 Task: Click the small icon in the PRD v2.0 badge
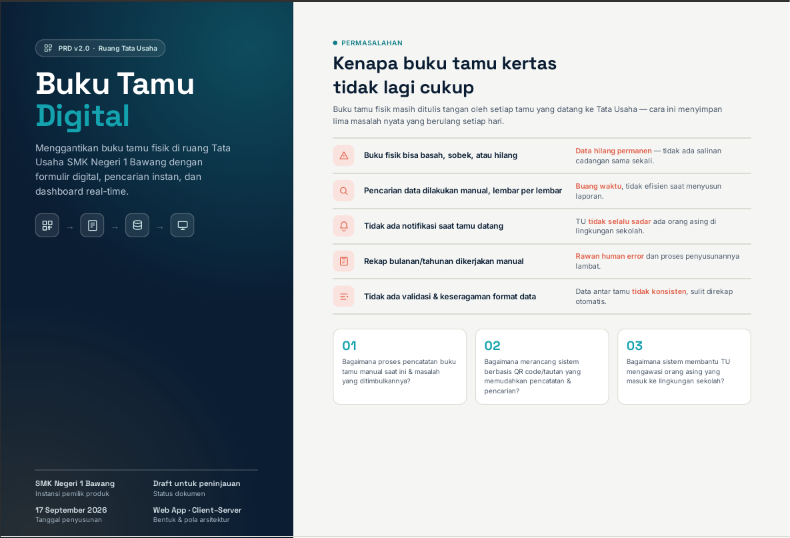click(x=48, y=48)
